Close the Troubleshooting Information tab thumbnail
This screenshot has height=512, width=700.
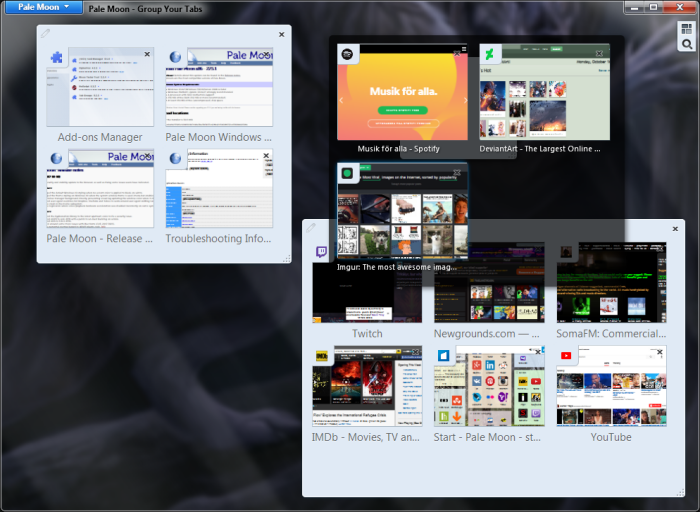(266, 155)
